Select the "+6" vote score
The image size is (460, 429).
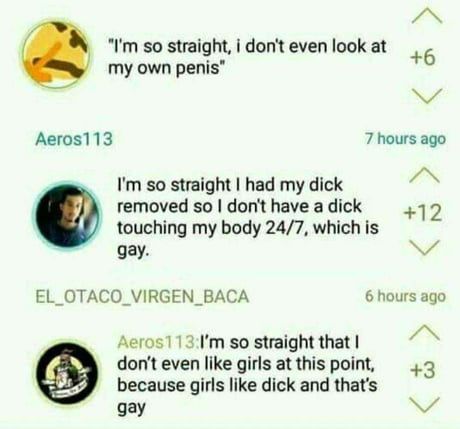(423, 57)
